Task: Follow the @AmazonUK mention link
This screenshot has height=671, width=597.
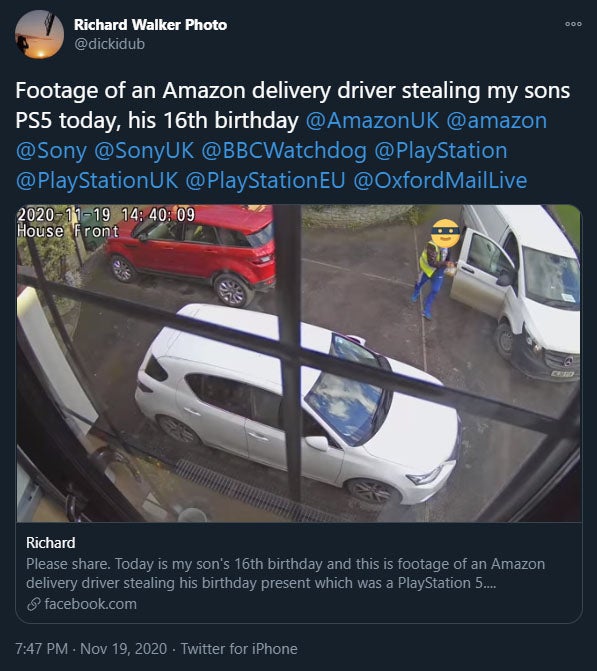Action: tap(372, 121)
